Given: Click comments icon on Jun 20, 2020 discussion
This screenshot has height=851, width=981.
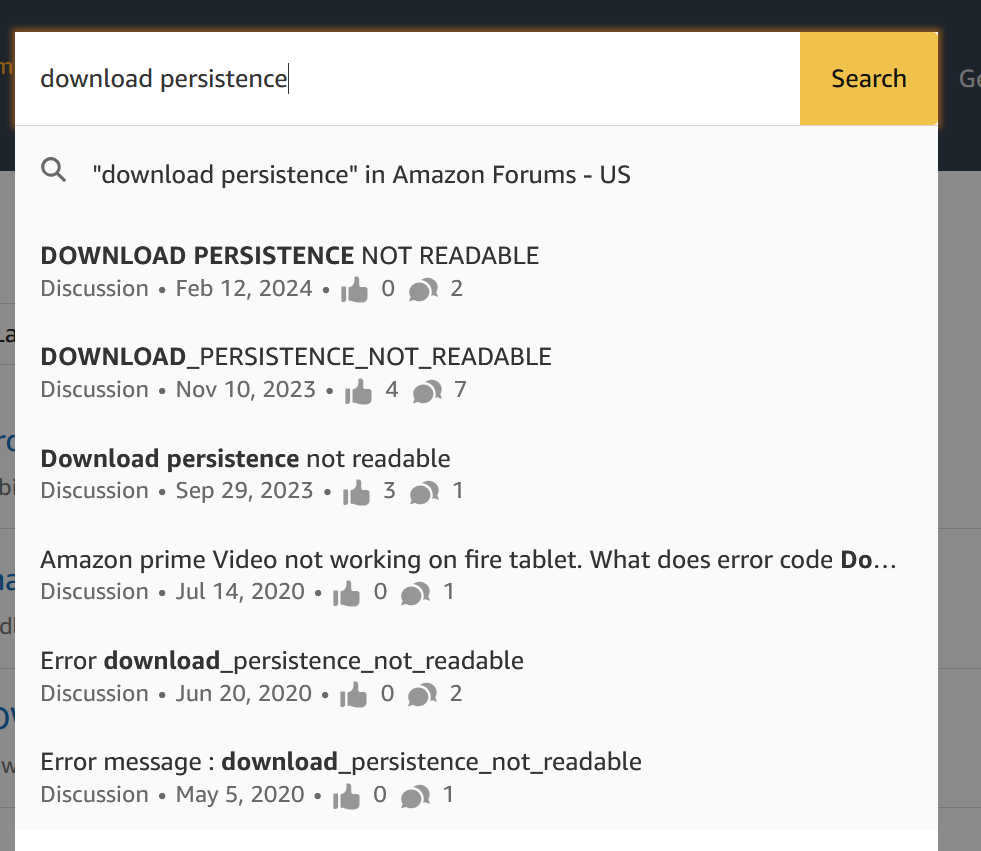Looking at the screenshot, I should click(x=422, y=694).
